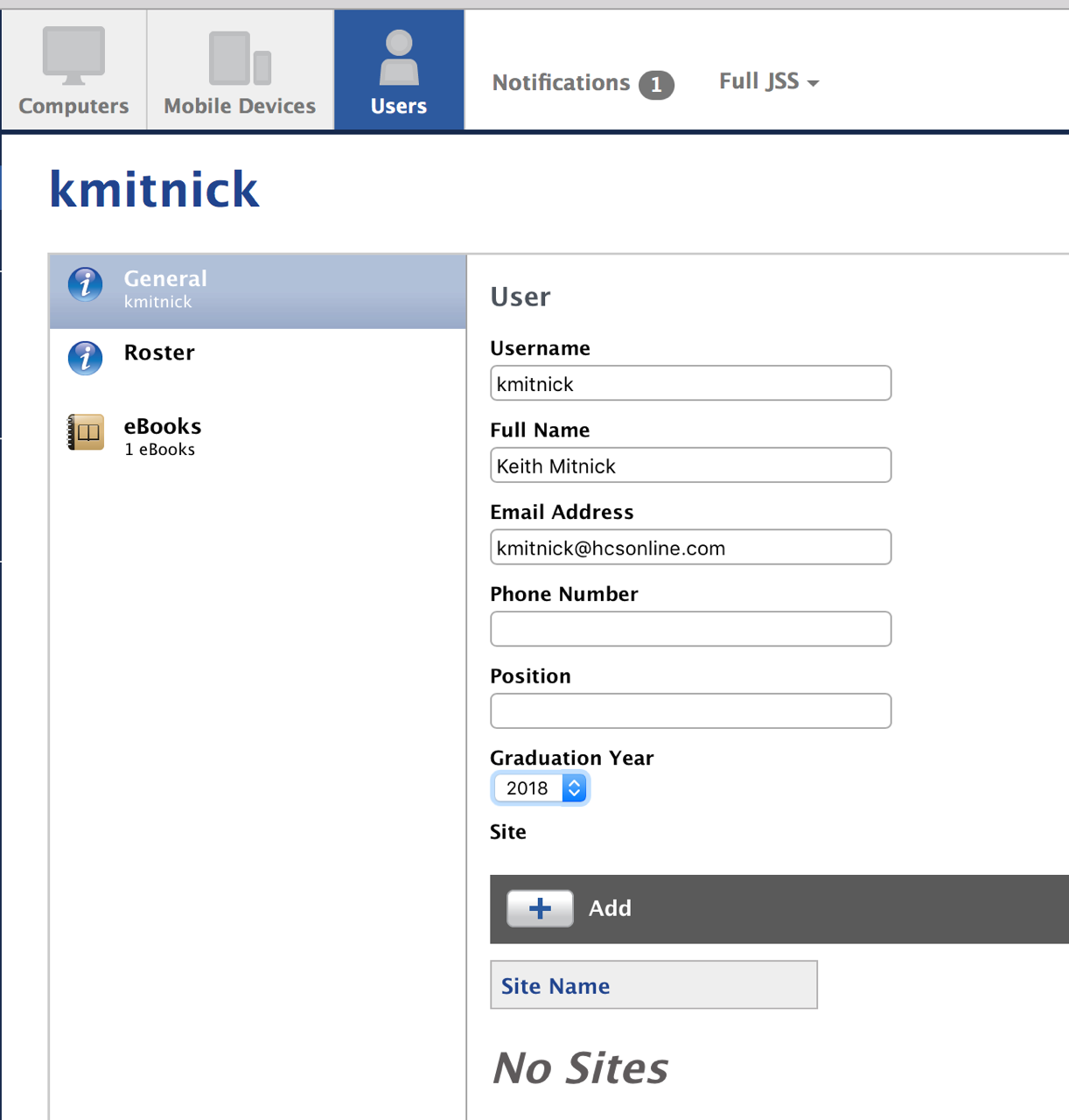Viewport: 1069px width, 1120px height.
Task: Switch to the Mobile Devices tab
Action: tap(240, 70)
